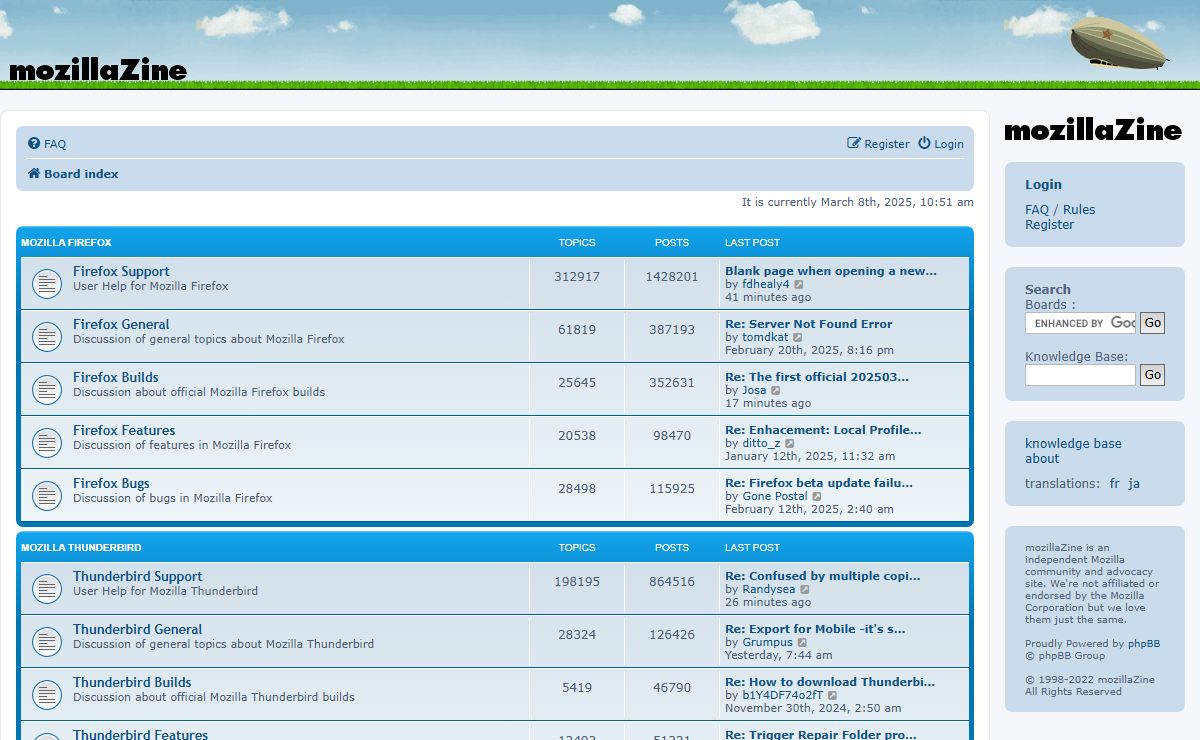View latest post icon next to Randysea
Viewport: 1200px width, 740px height.
pos(805,590)
